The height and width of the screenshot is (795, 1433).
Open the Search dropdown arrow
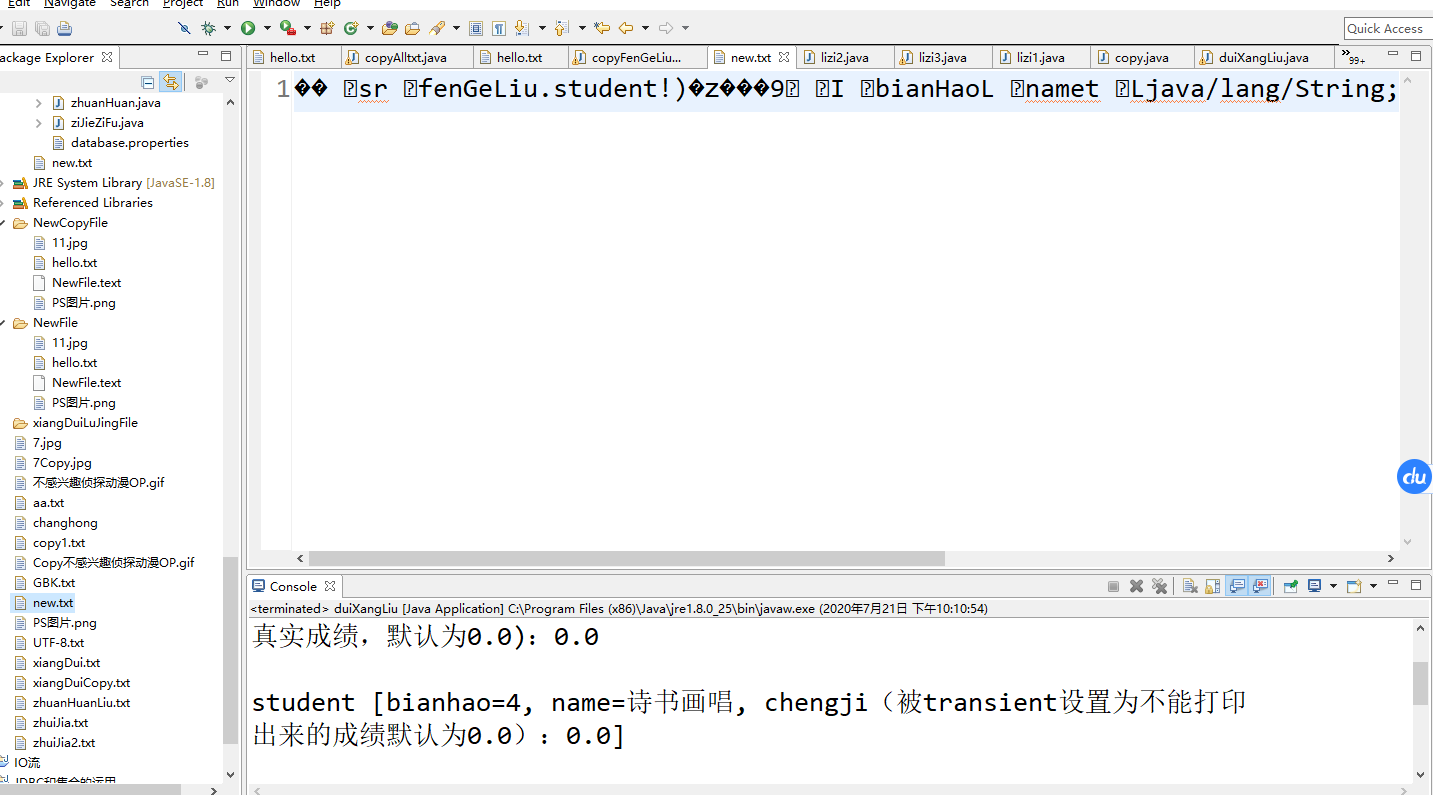[456, 28]
